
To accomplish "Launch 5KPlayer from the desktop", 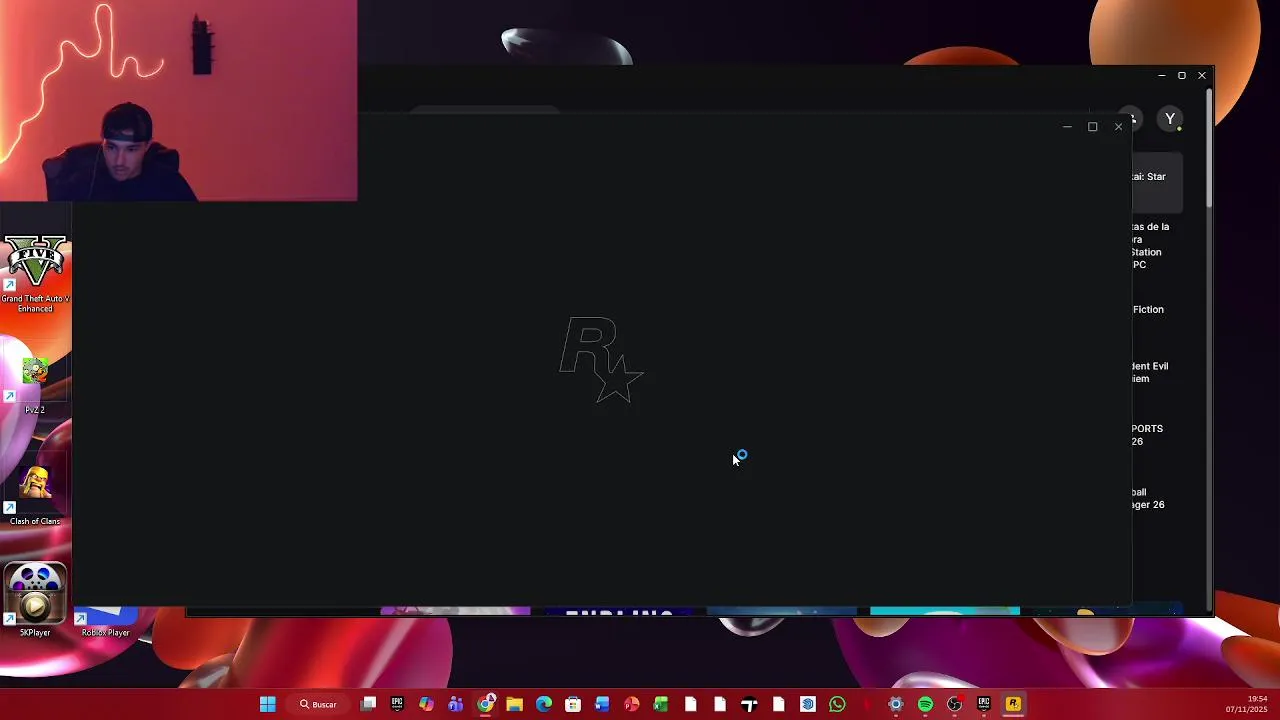I will (35, 600).
